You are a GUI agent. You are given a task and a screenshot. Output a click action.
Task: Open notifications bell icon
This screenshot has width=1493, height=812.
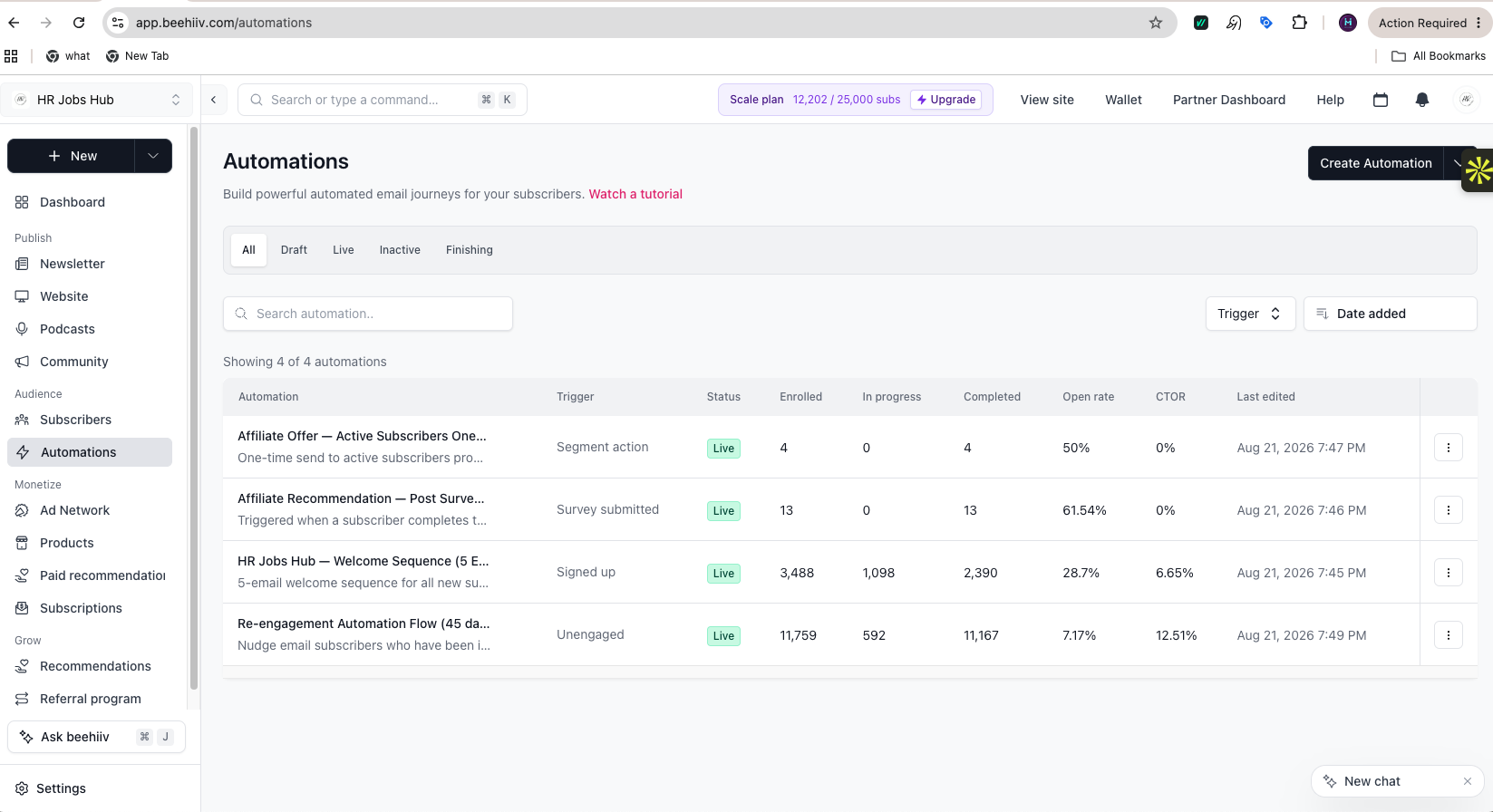click(x=1422, y=100)
